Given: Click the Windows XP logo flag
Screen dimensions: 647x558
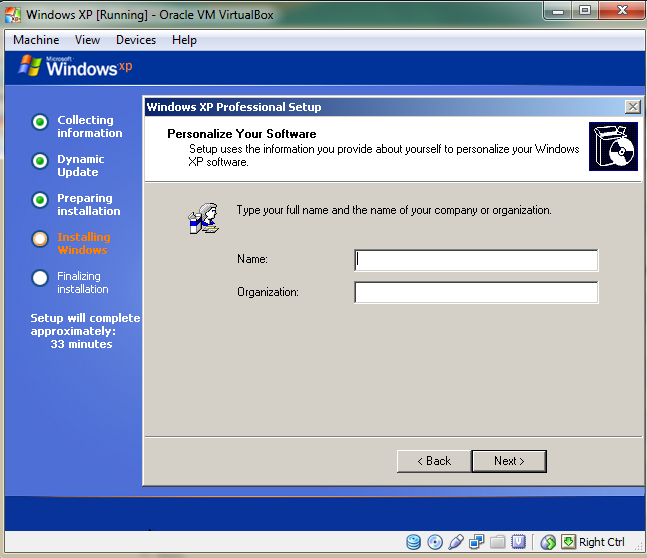Looking at the screenshot, I should click(x=30, y=65).
